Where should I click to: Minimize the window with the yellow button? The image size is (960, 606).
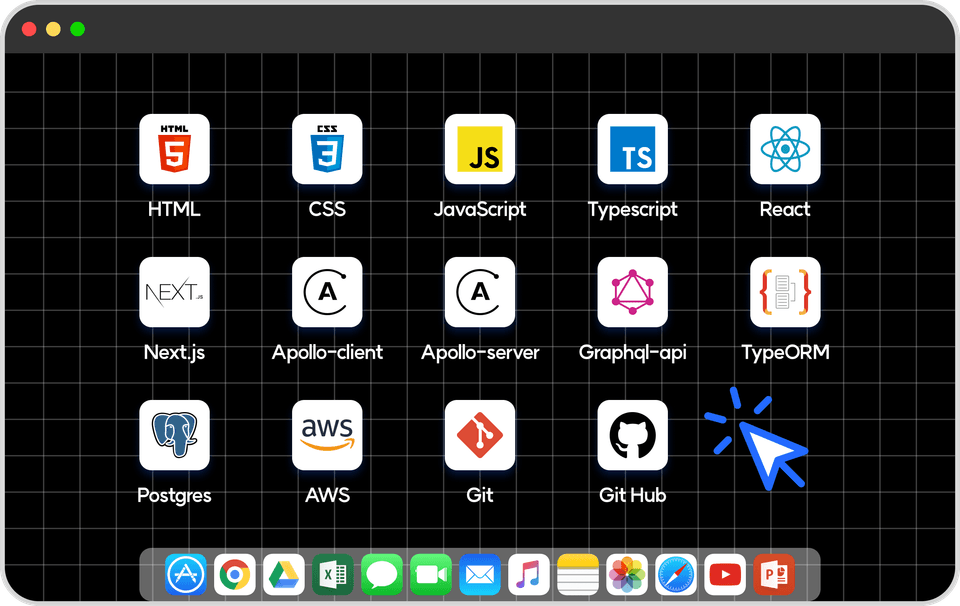[x=53, y=29]
